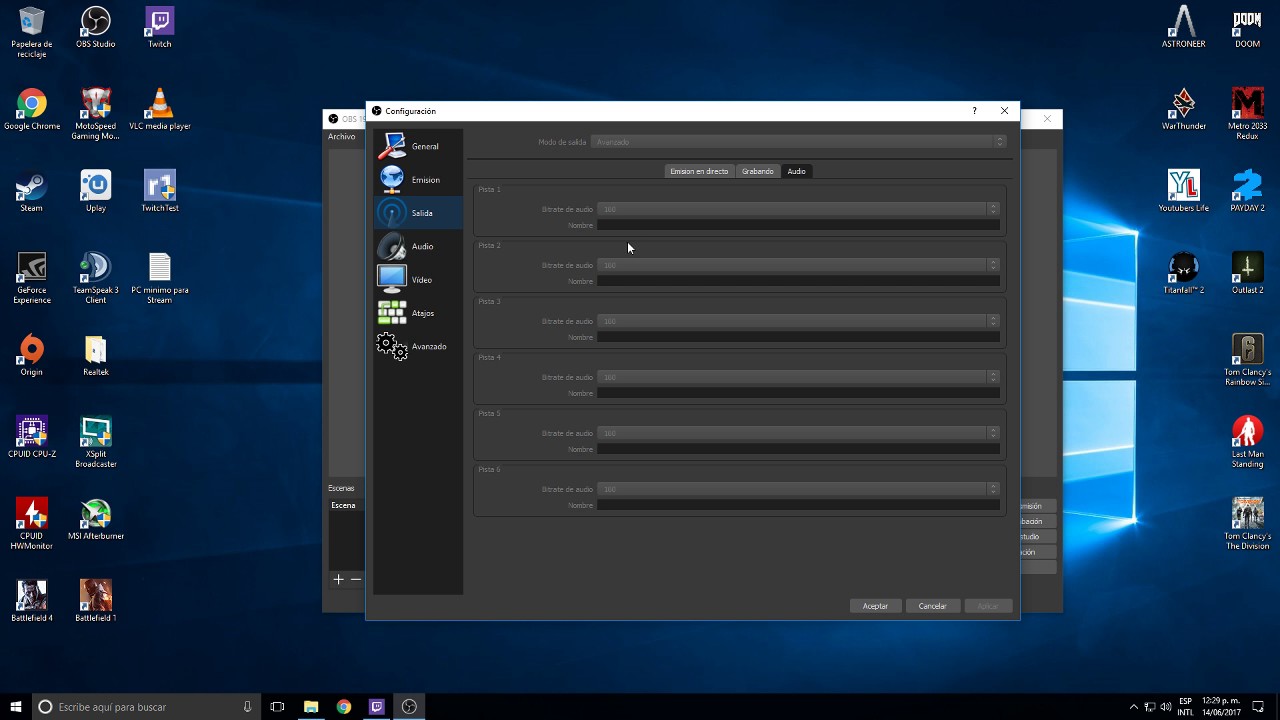
Task: Open the General settings section
Action: coord(418,146)
